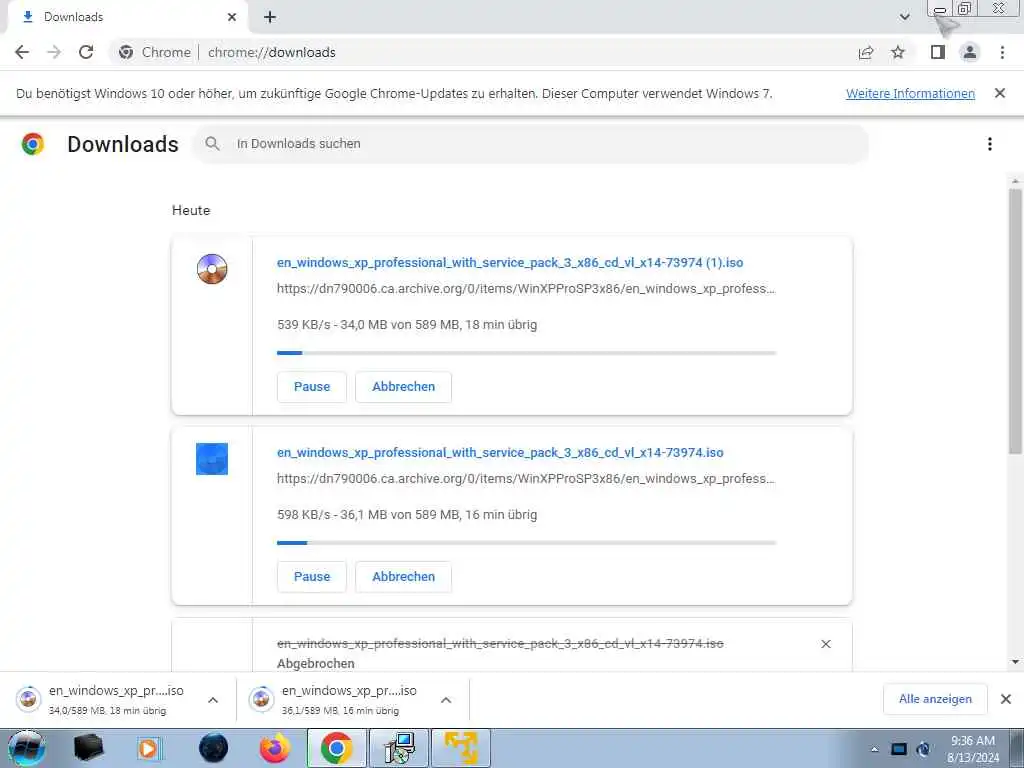Click the round blue tray icon beside the clock
The width and height of the screenshot is (1024, 768).
click(x=923, y=749)
